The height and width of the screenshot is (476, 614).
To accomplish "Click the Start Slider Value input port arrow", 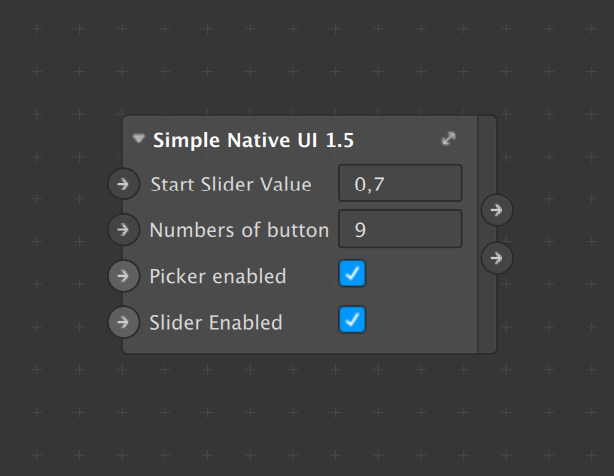I will 123,184.
